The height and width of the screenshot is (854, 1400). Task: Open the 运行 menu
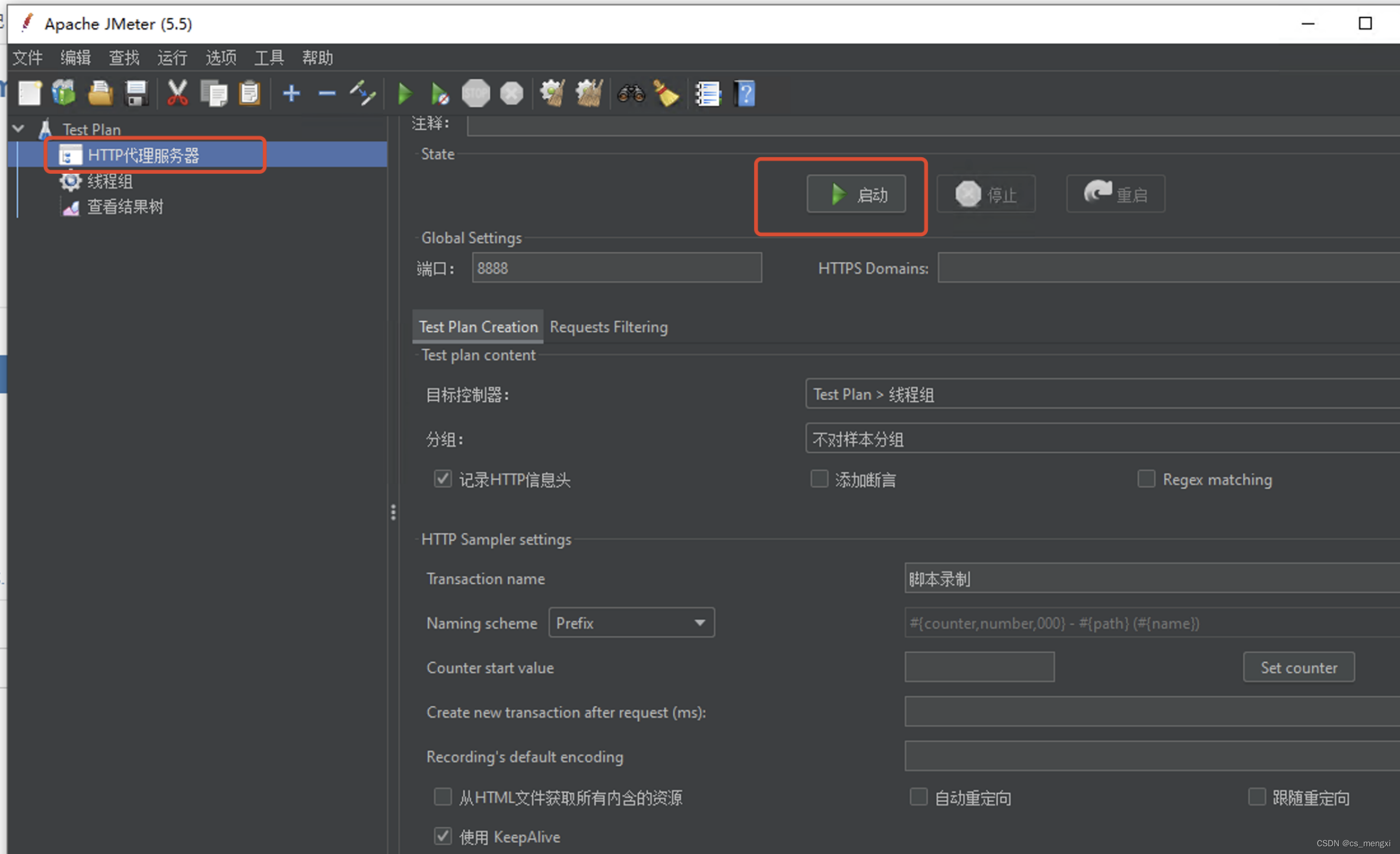click(x=172, y=58)
